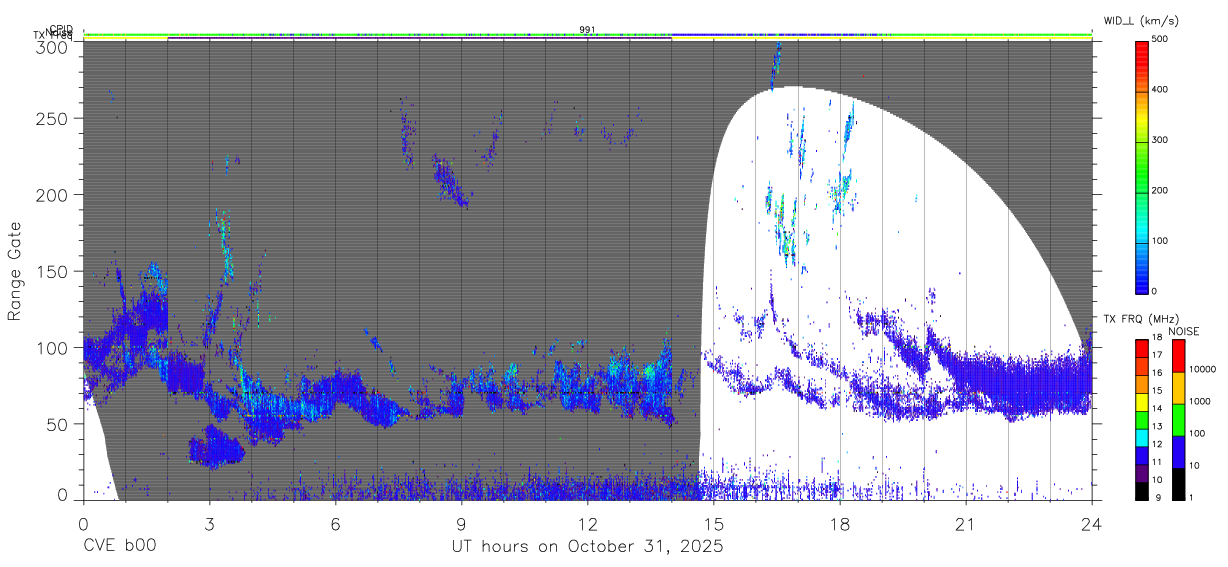This screenshot has height=567, width=1228.
Task: Click the '0' tick on UT hours axis
Action: (83, 523)
